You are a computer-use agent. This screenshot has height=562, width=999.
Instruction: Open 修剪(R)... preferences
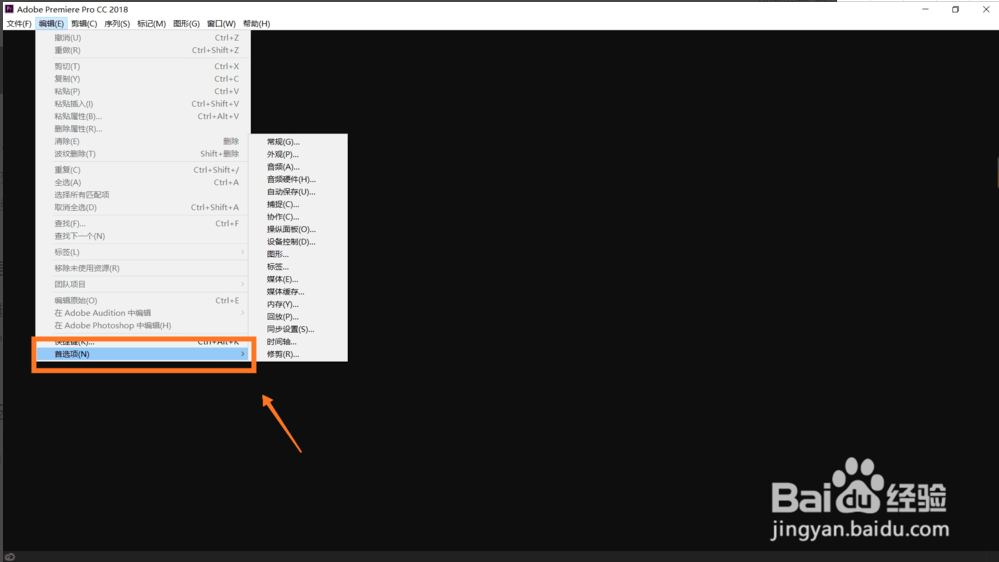tap(298, 354)
